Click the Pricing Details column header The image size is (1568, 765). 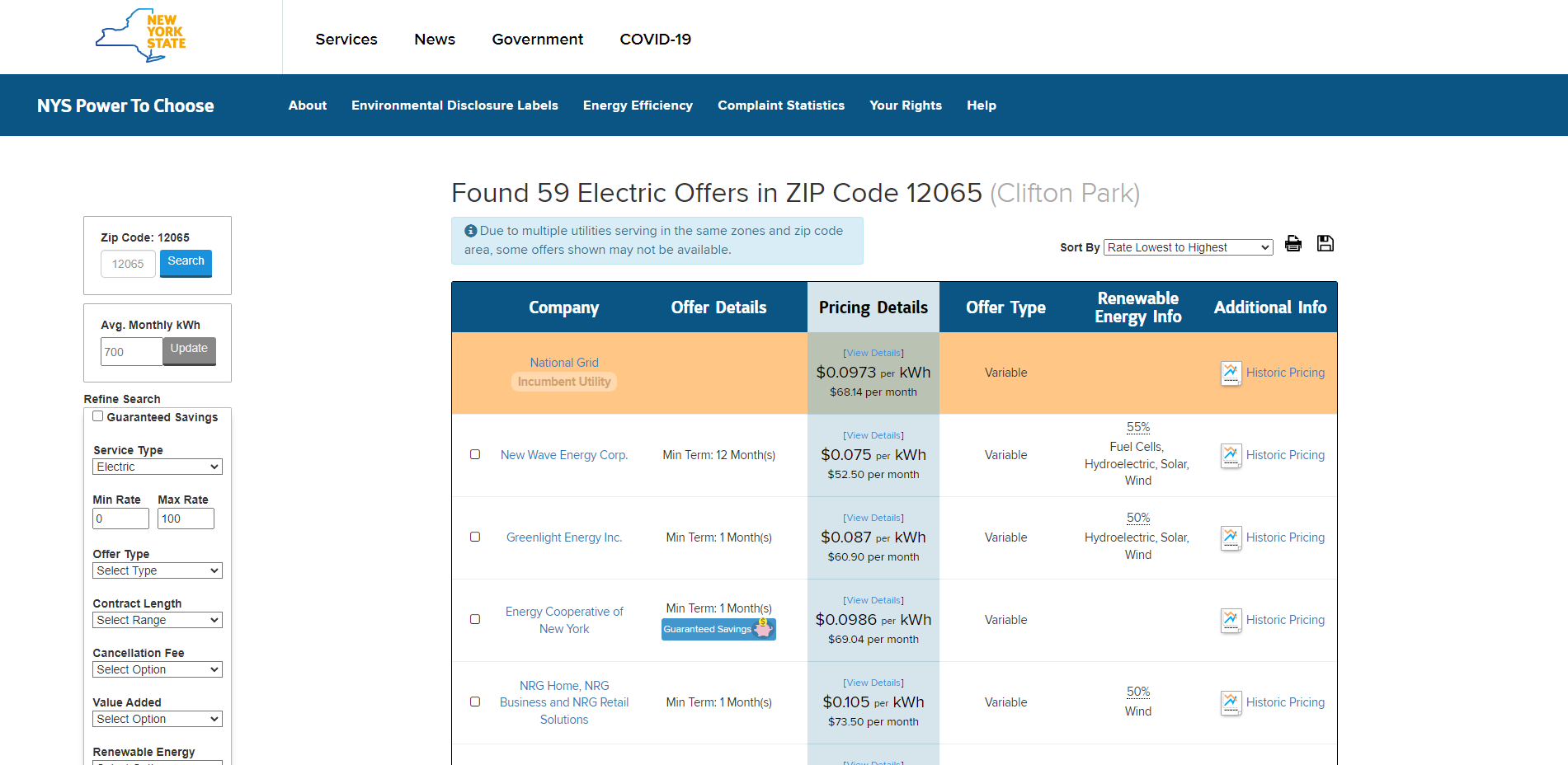click(873, 307)
